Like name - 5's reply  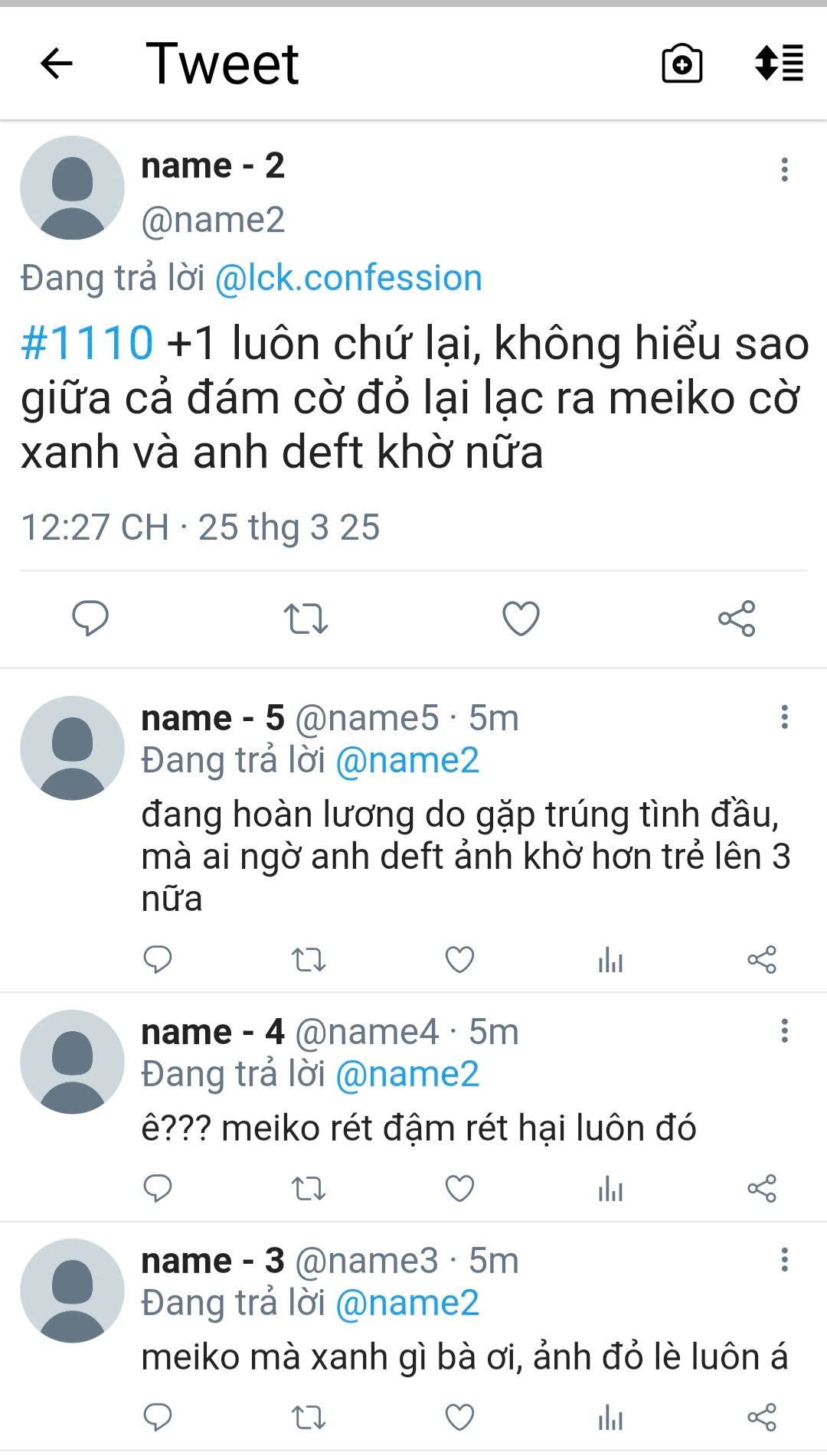click(459, 959)
